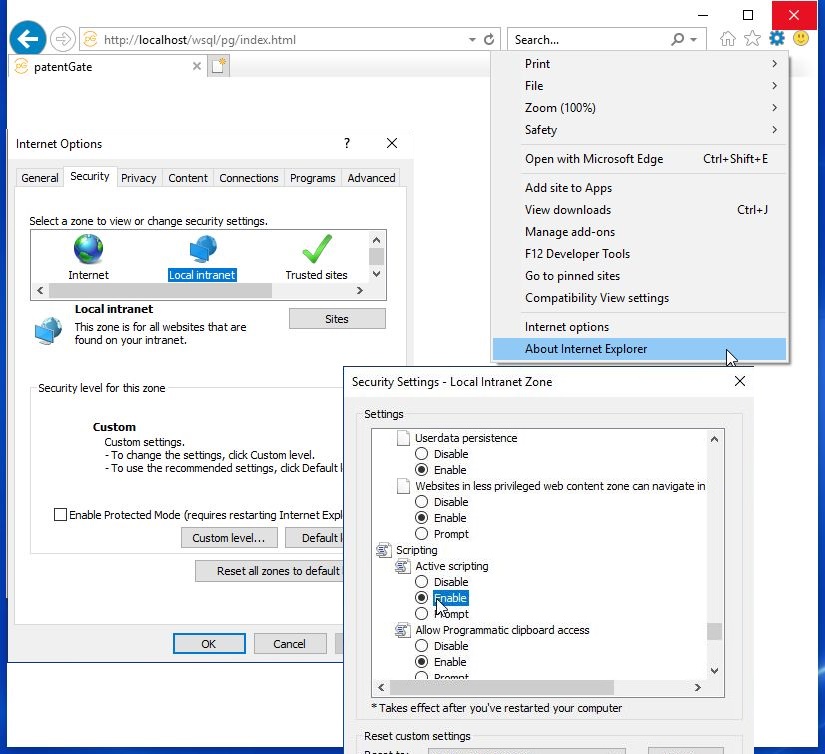The image size is (825, 754).
Task: Click the browser Forward arrow button
Action: [x=63, y=39]
